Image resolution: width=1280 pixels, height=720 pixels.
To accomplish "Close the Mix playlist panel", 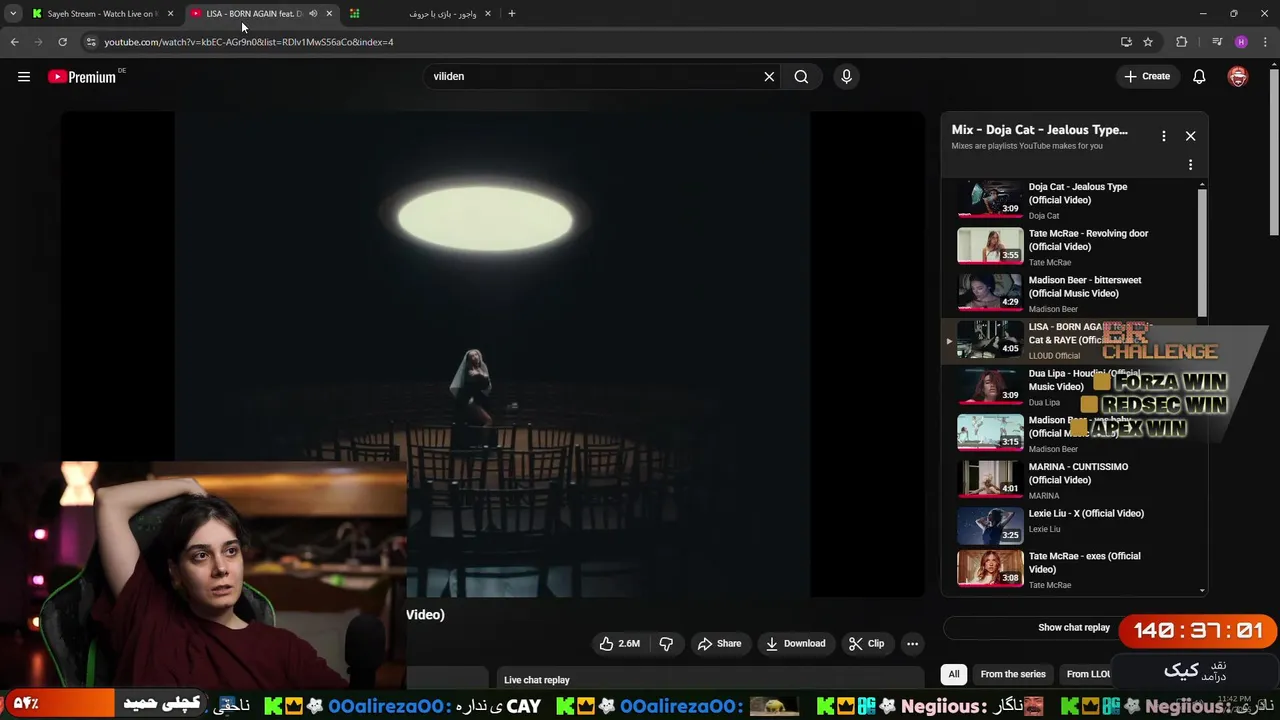I will pos(1190,136).
